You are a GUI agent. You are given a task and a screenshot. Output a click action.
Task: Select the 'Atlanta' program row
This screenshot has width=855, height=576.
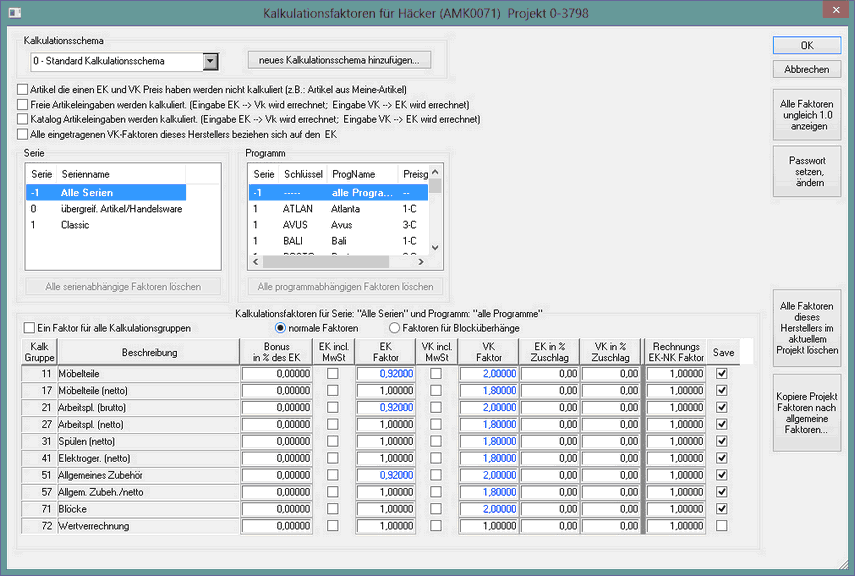point(346,209)
